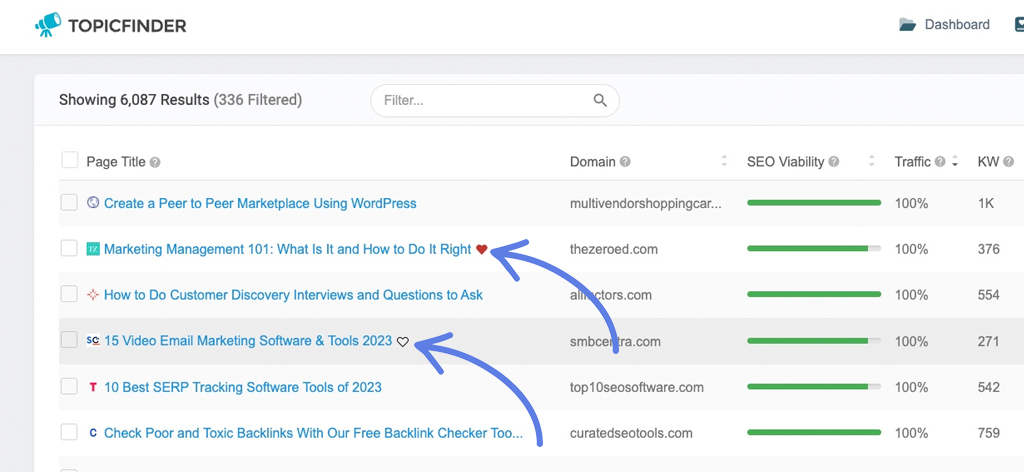Viewport: 1024px width, 472px height.
Task: Click SC favicon beside 15 Video Email Marketing
Action: tap(93, 341)
